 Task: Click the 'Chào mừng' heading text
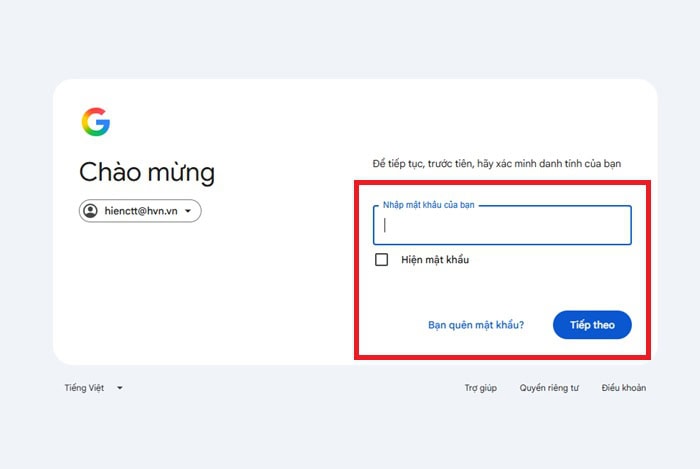click(x=147, y=173)
